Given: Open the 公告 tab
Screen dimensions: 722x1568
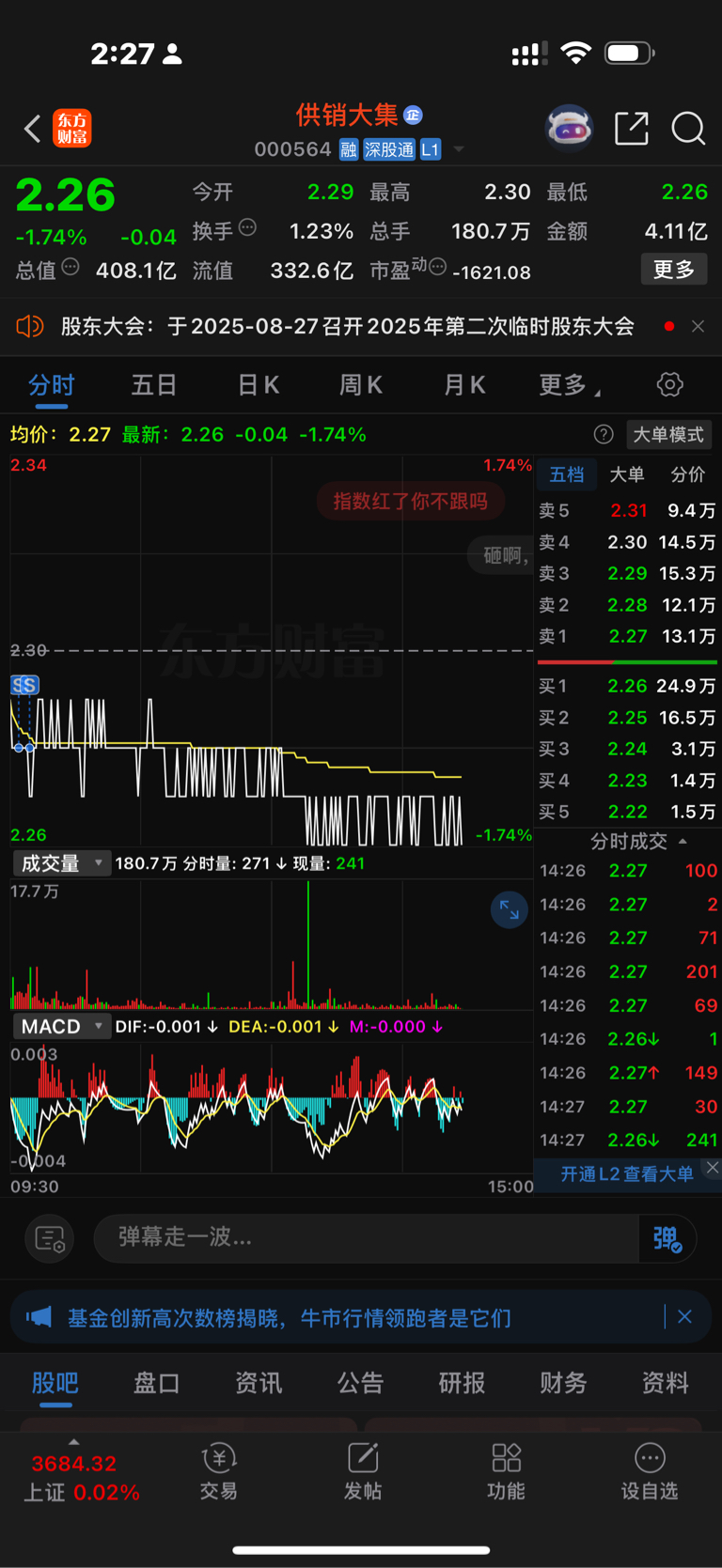Looking at the screenshot, I should click(361, 1383).
